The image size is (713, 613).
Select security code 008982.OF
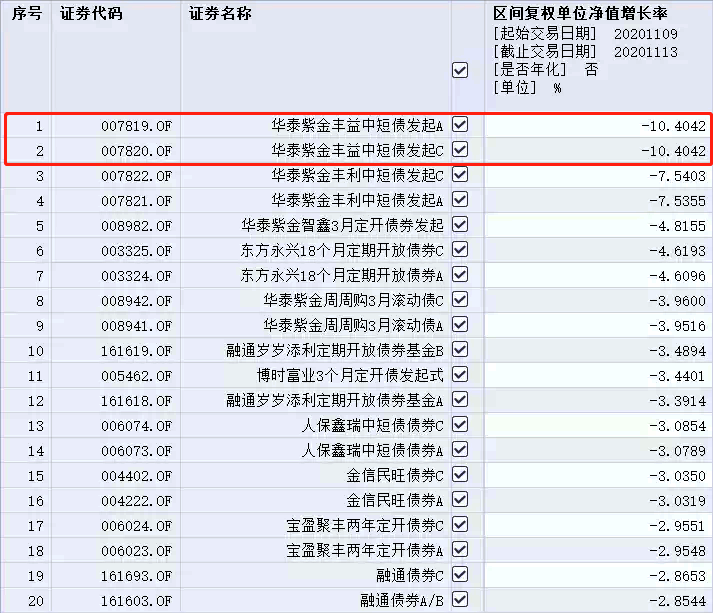[136, 226]
